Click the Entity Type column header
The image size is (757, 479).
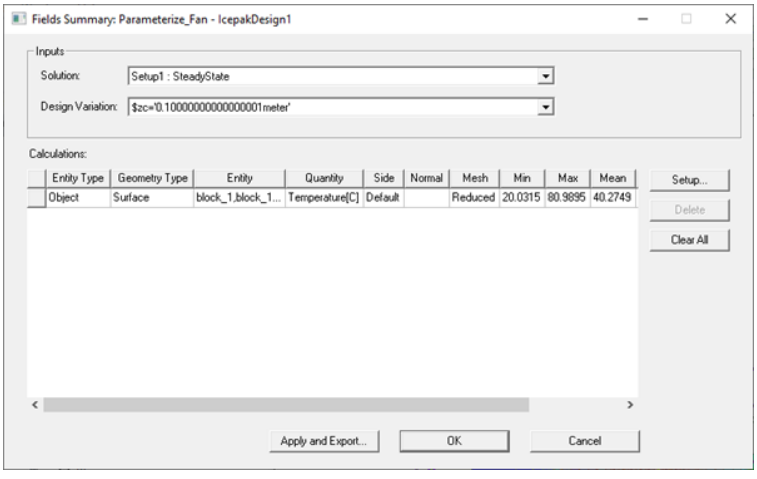pos(78,178)
